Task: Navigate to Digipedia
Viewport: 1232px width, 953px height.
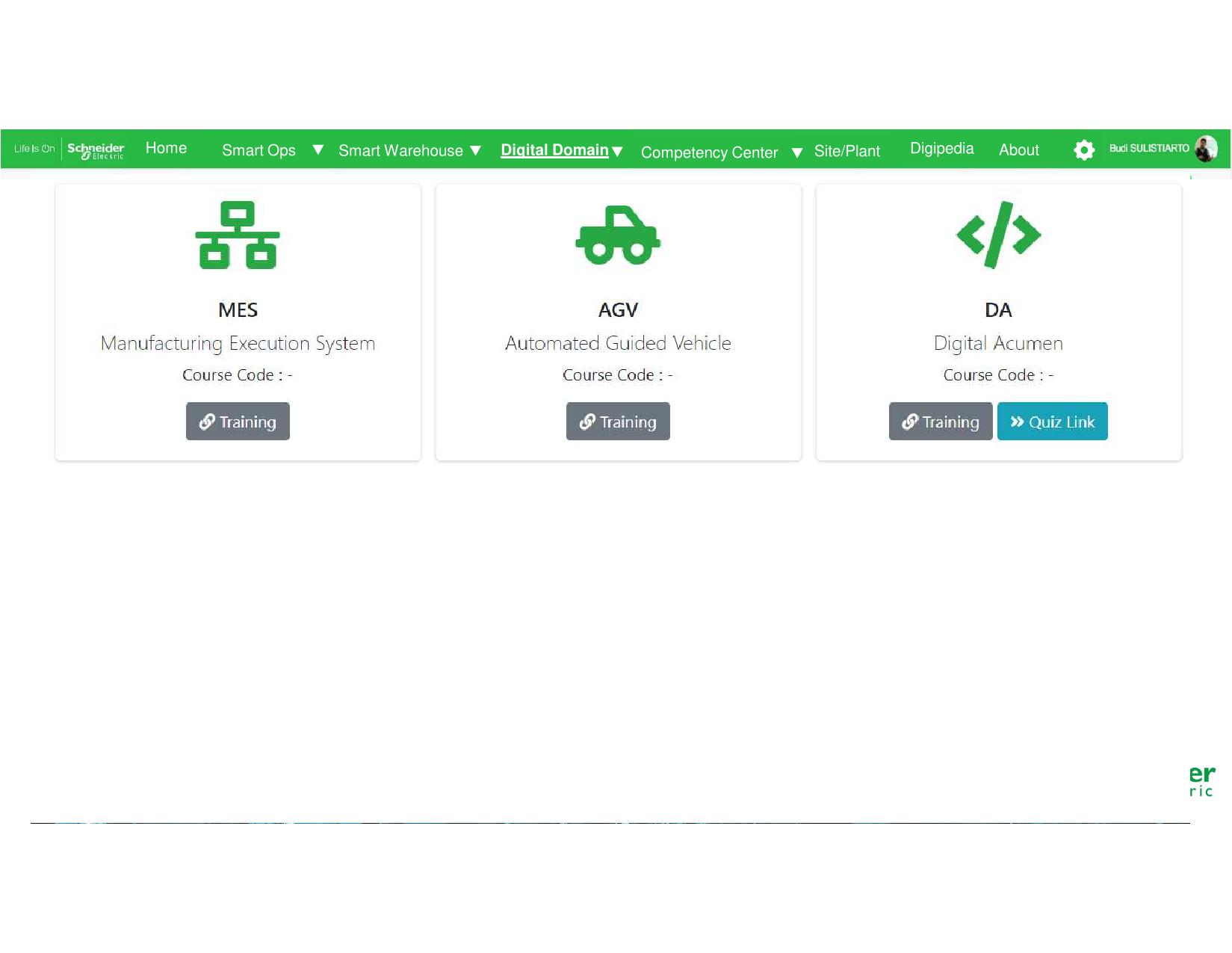Action: tap(941, 149)
